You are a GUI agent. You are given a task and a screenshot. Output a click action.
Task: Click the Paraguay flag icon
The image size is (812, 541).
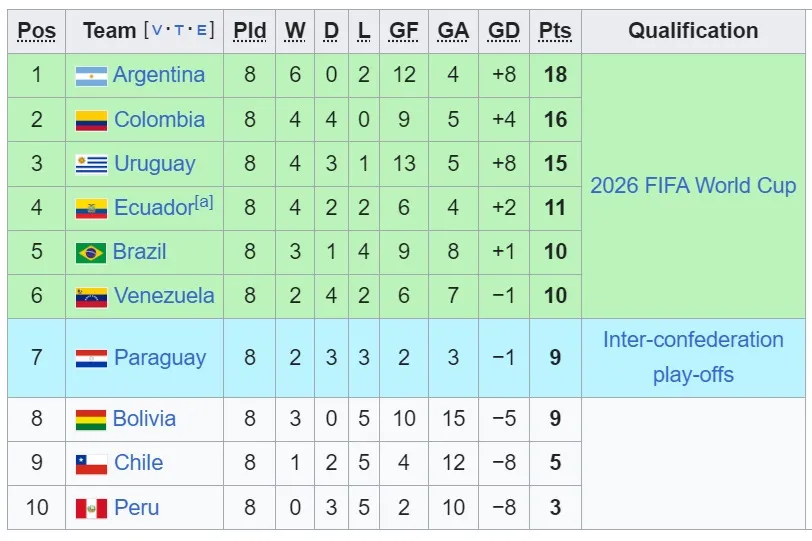(x=91, y=359)
